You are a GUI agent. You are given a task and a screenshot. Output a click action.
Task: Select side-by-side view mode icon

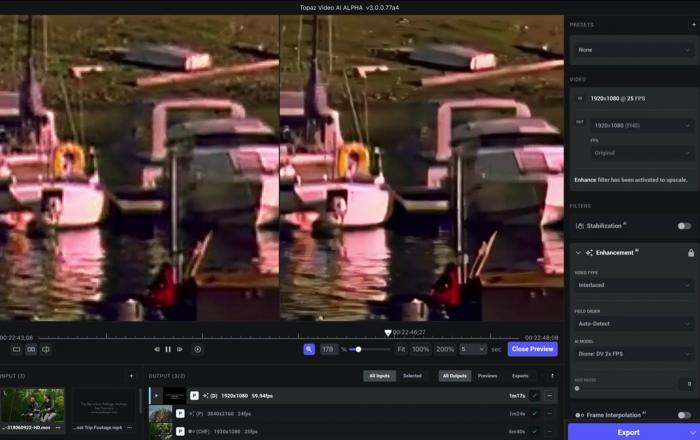pos(31,349)
